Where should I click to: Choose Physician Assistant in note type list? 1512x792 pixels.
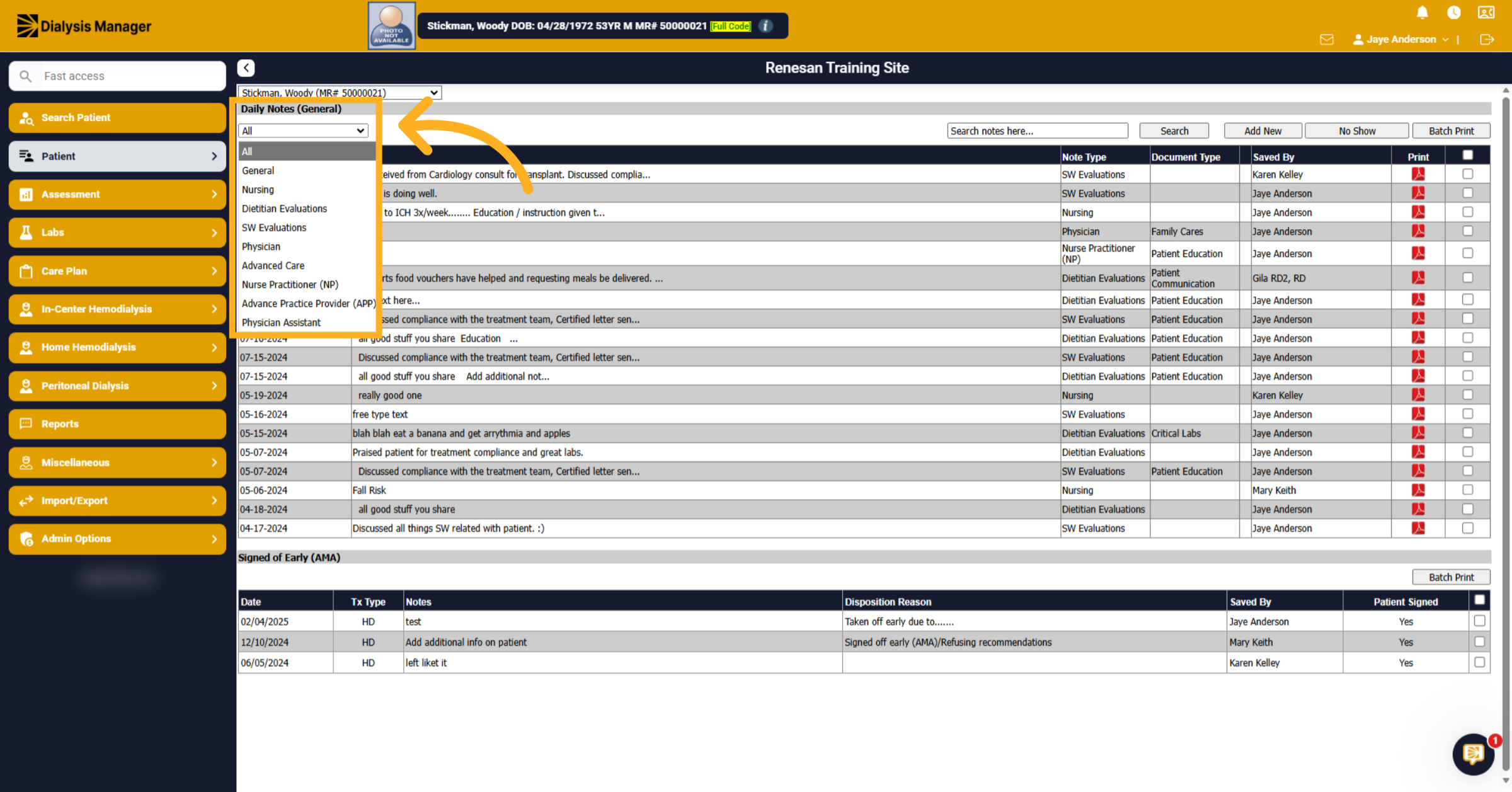[307, 323]
